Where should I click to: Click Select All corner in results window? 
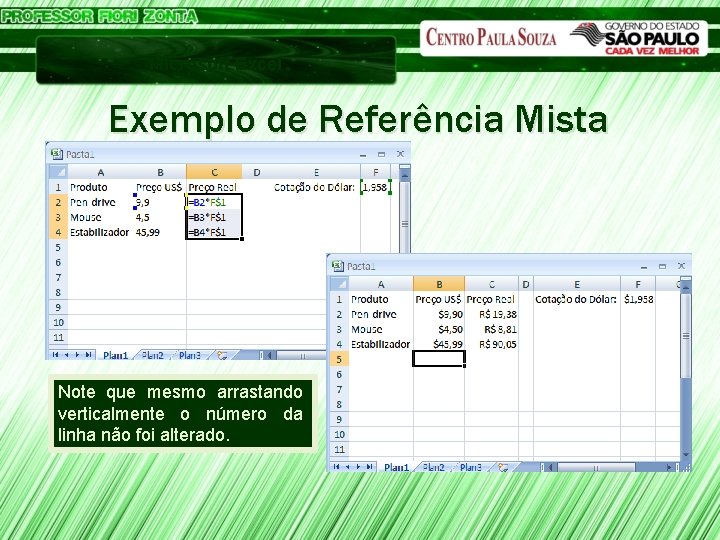coord(339,284)
